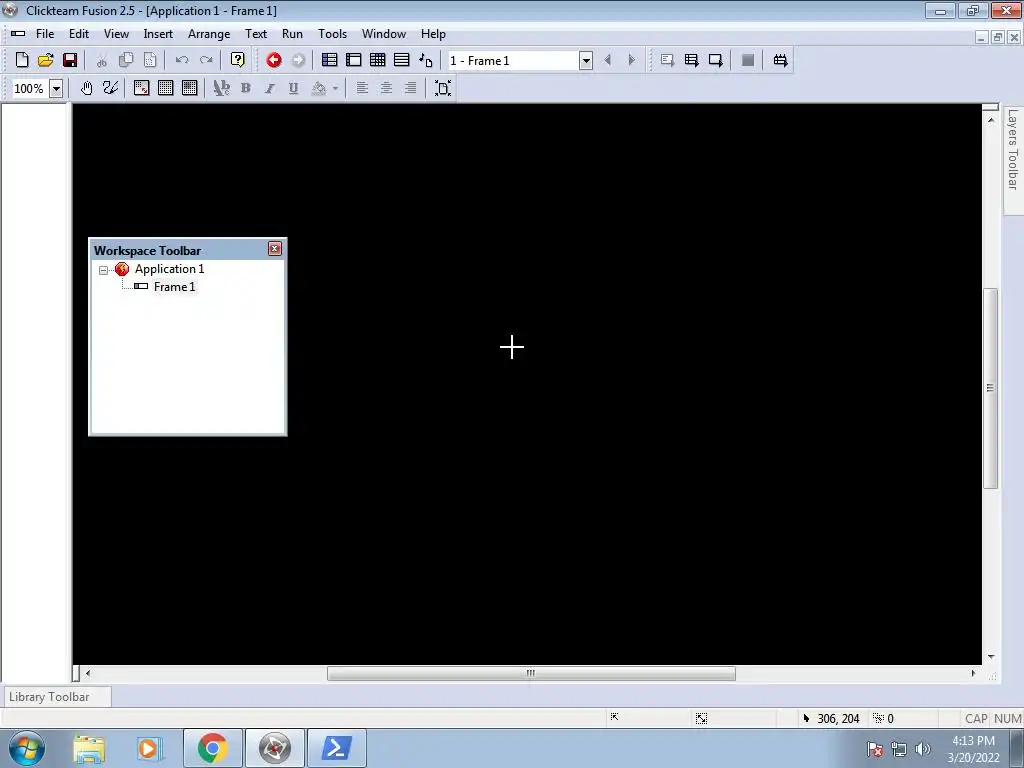
Task: Open the File menu
Action: (x=45, y=34)
